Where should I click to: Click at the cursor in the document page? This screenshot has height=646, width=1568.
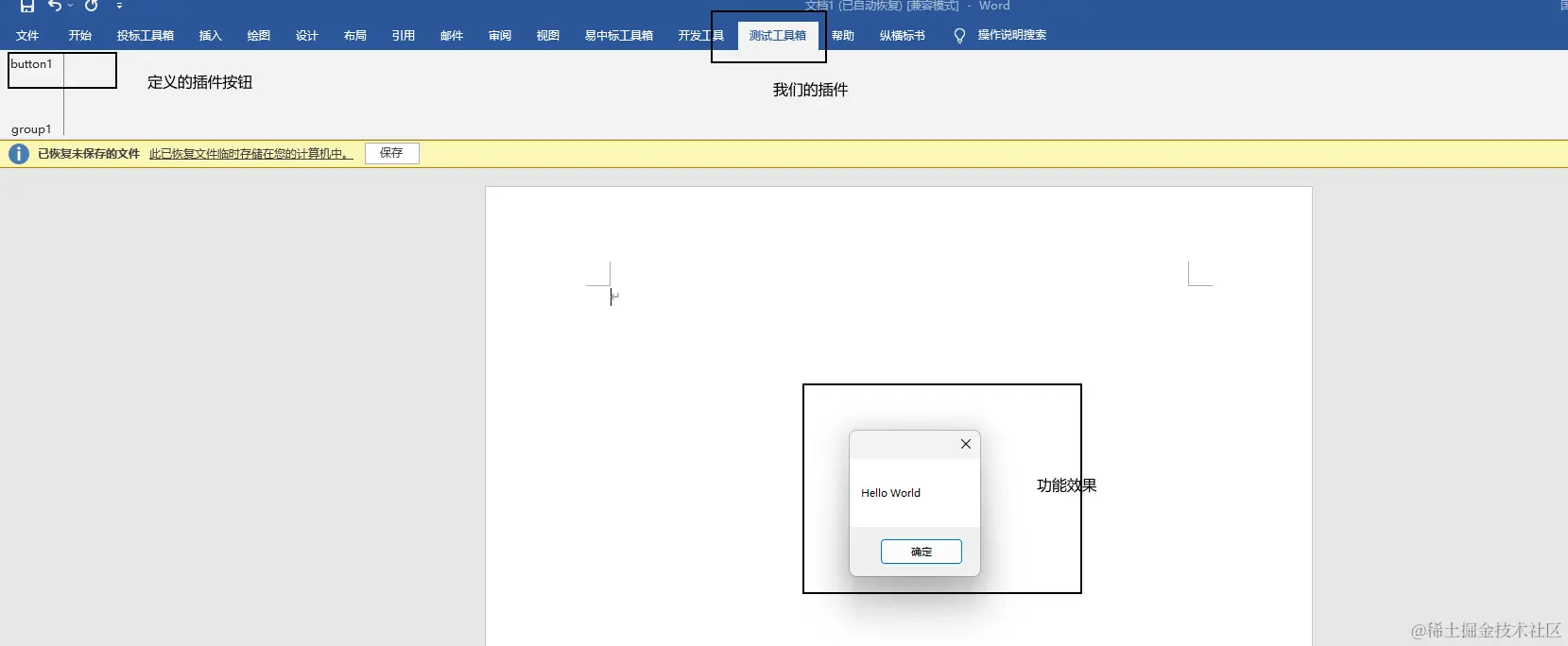coord(612,297)
